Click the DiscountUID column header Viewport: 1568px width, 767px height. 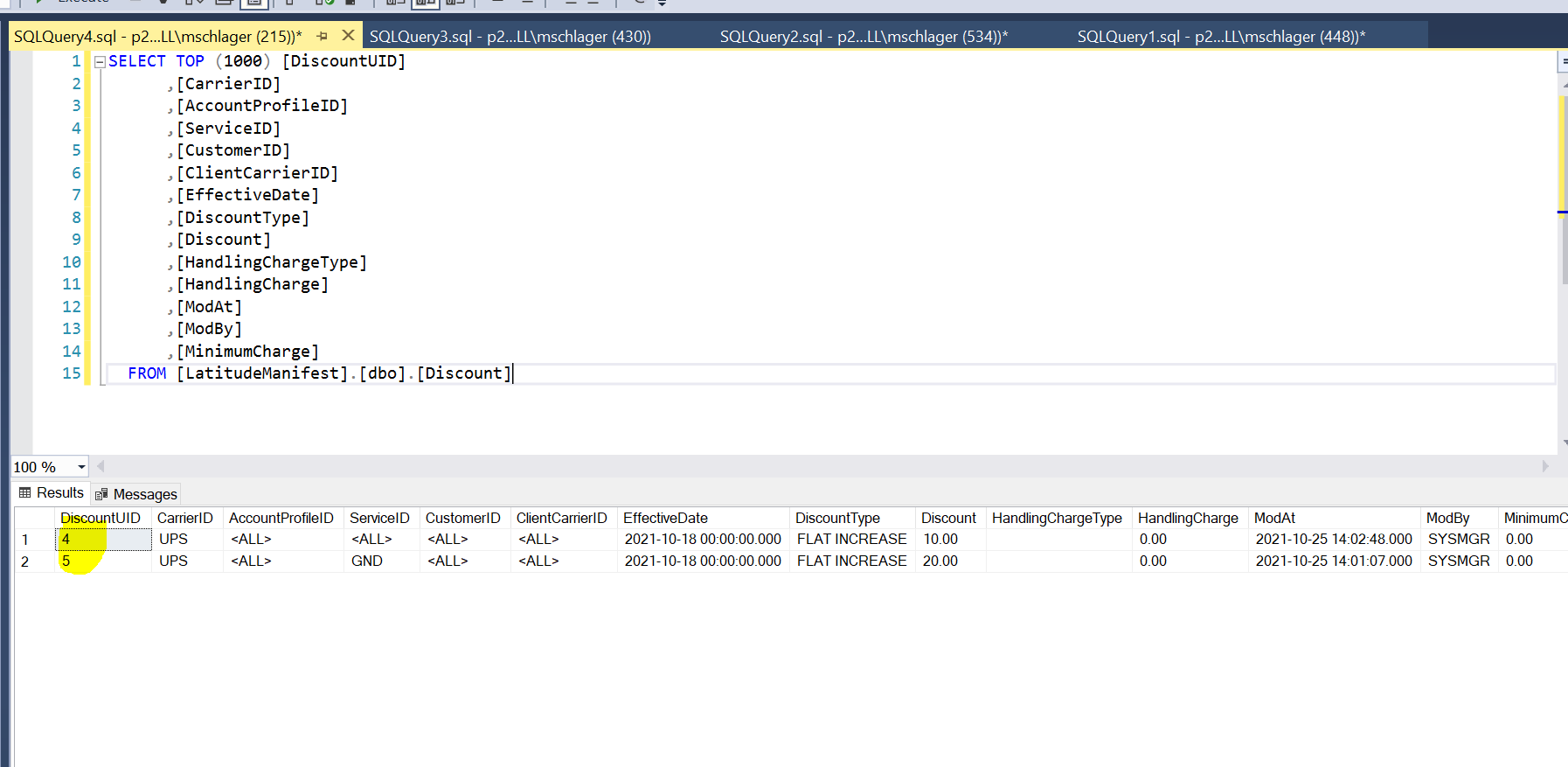pyautogui.click(x=101, y=518)
